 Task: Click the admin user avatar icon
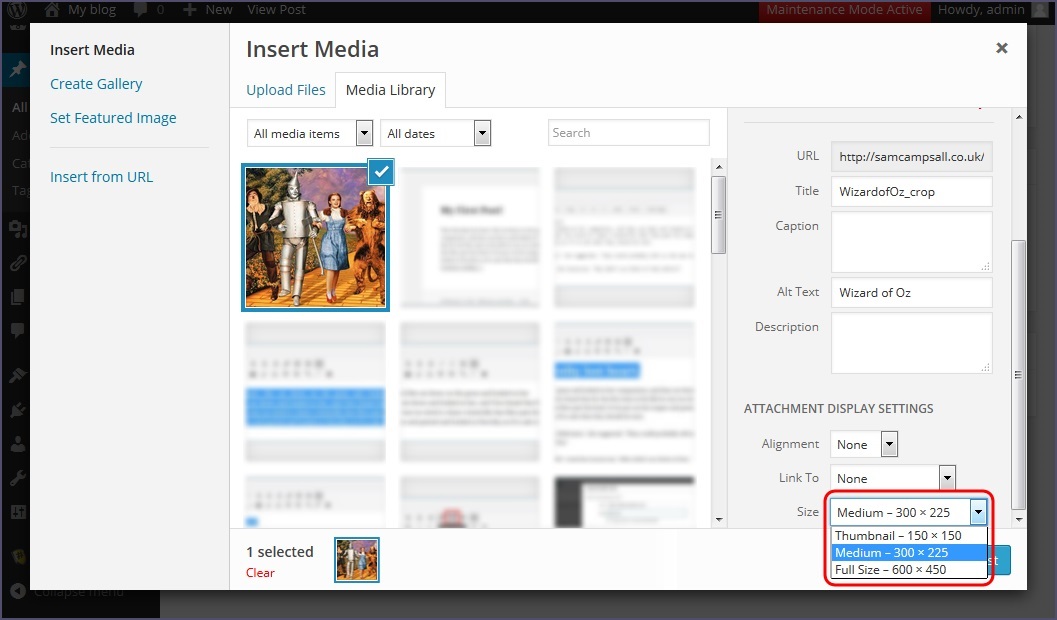[1041, 10]
